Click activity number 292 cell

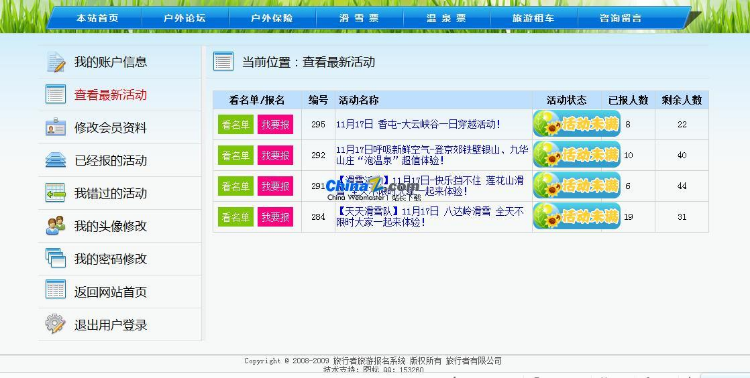318,155
